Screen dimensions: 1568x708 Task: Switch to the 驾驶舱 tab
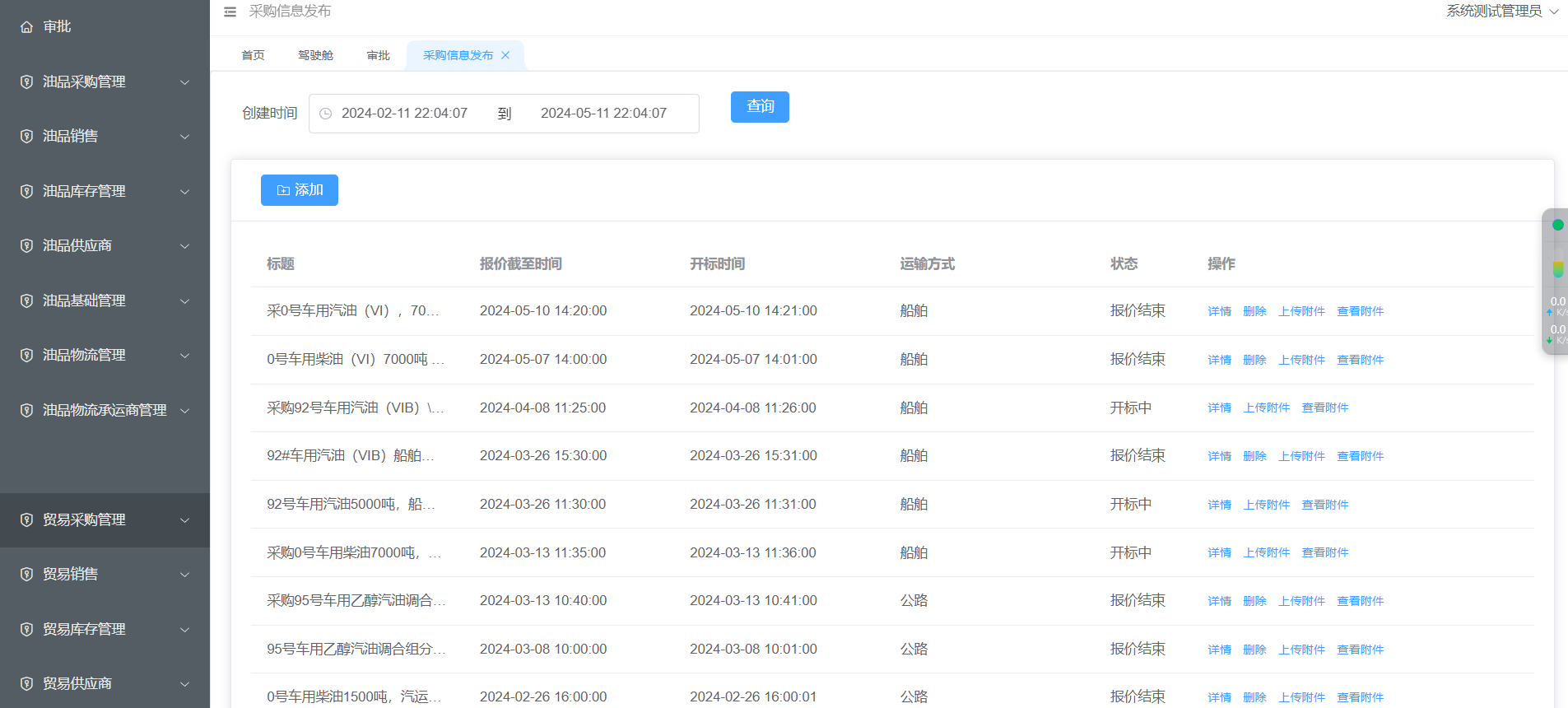[x=315, y=55]
